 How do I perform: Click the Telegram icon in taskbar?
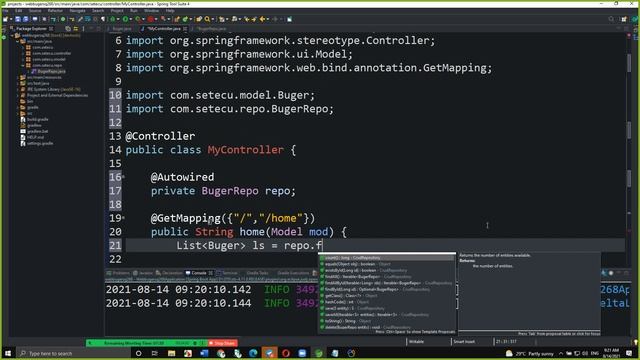(269, 353)
